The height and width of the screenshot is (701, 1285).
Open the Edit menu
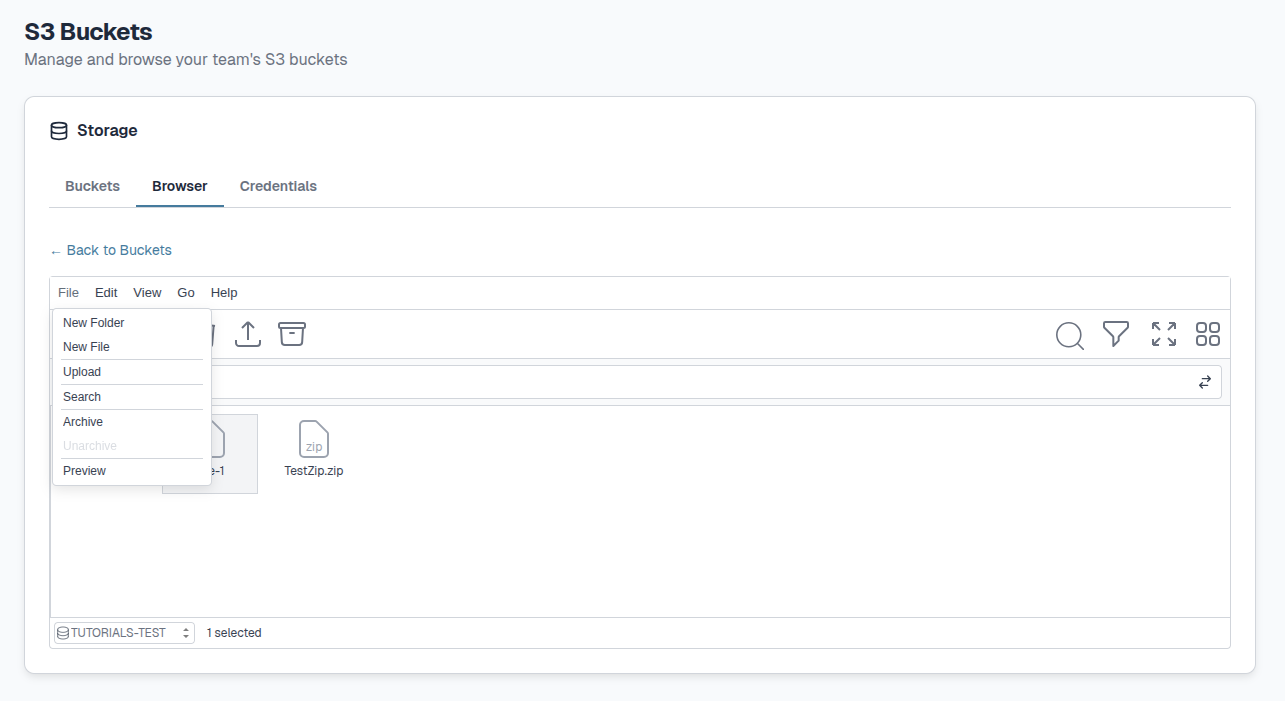tap(106, 293)
